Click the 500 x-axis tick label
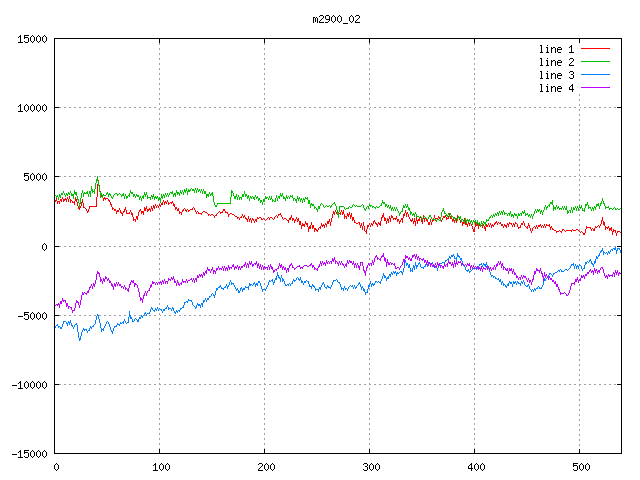640x480 pixels. (580, 467)
